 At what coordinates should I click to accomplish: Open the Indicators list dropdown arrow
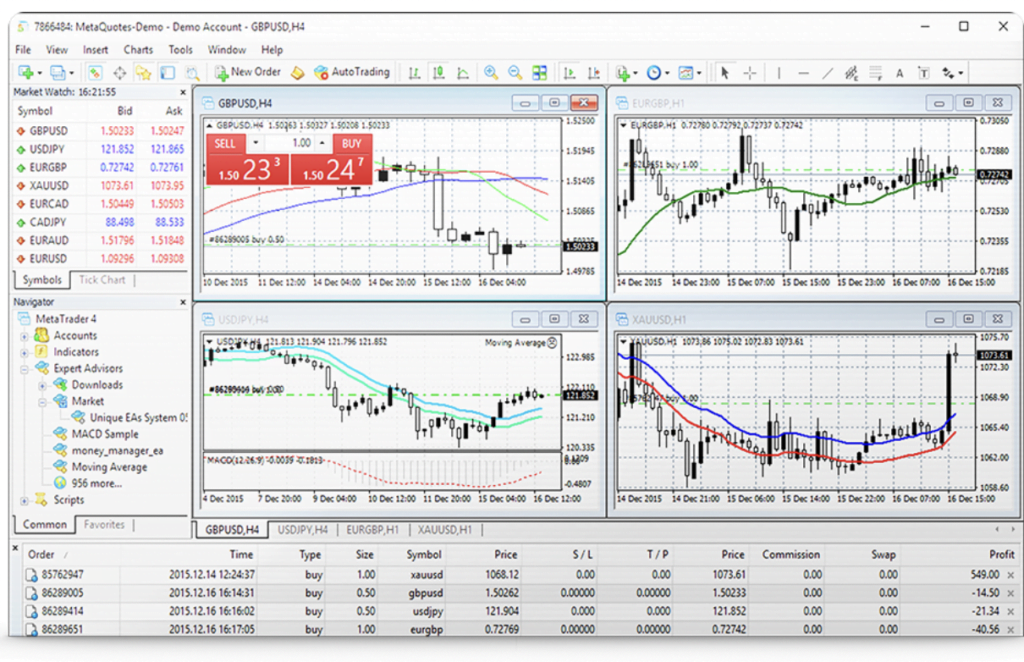(x=635, y=74)
